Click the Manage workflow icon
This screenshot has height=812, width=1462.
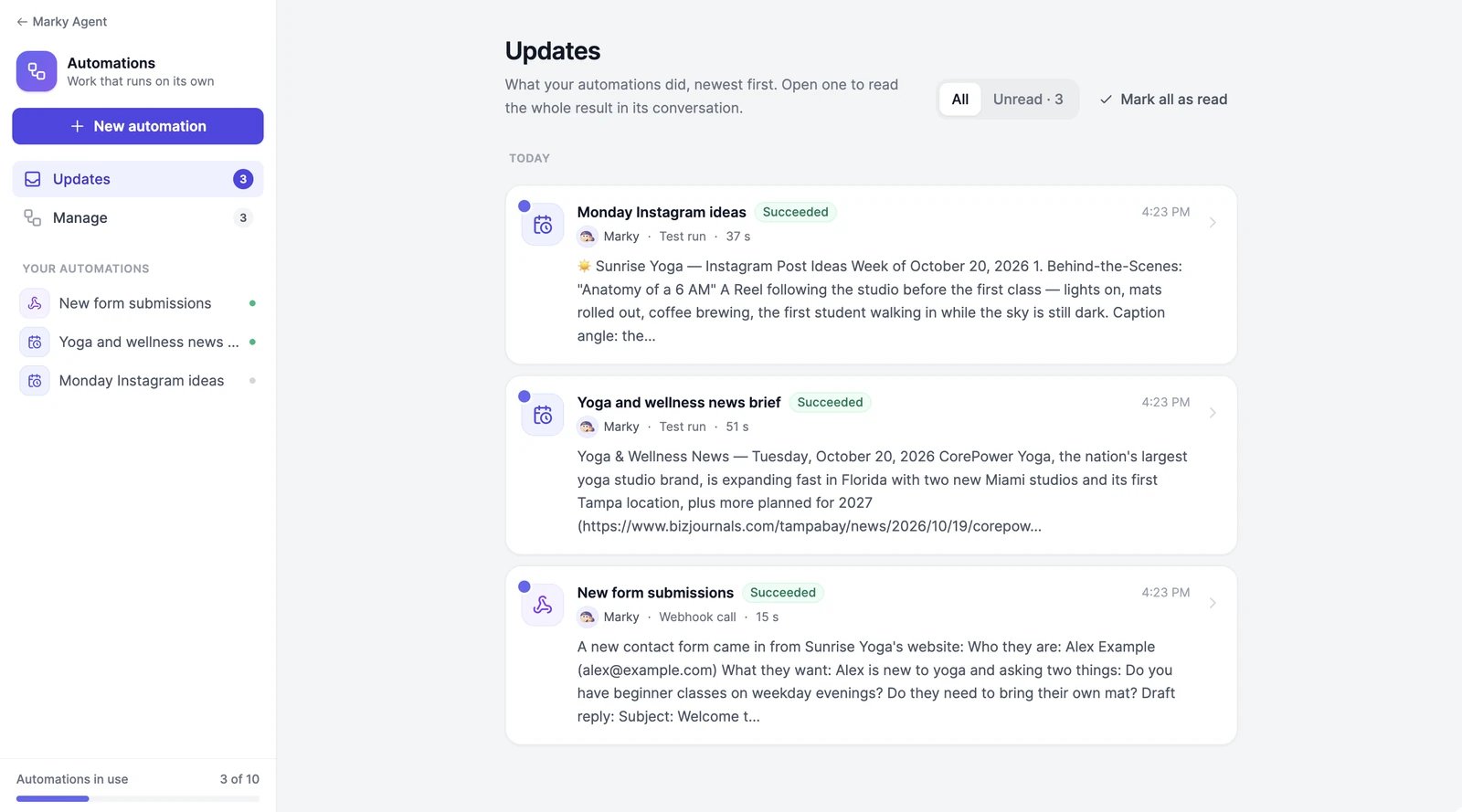(33, 217)
